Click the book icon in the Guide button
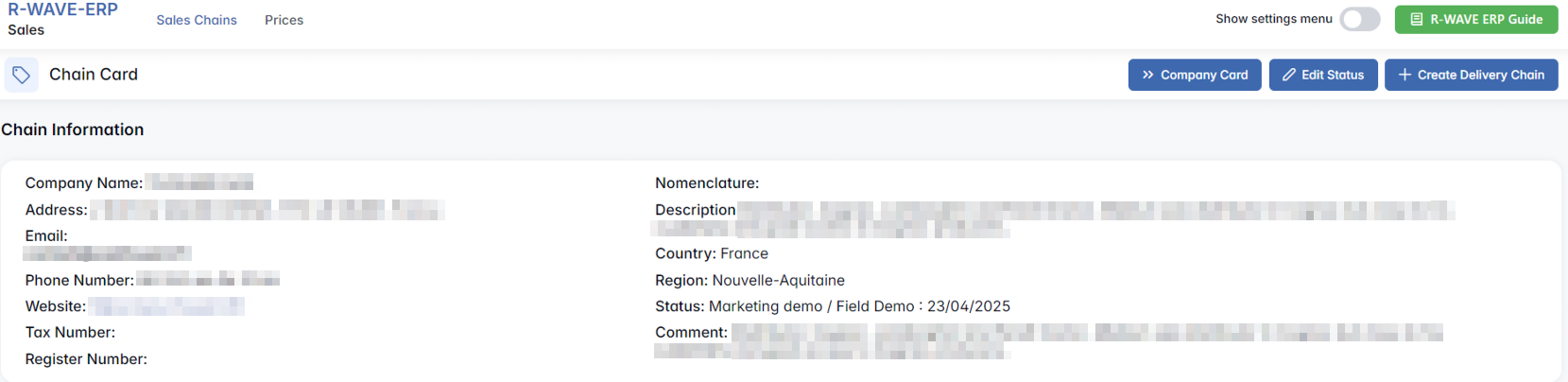The image size is (1568, 382). tap(1416, 19)
